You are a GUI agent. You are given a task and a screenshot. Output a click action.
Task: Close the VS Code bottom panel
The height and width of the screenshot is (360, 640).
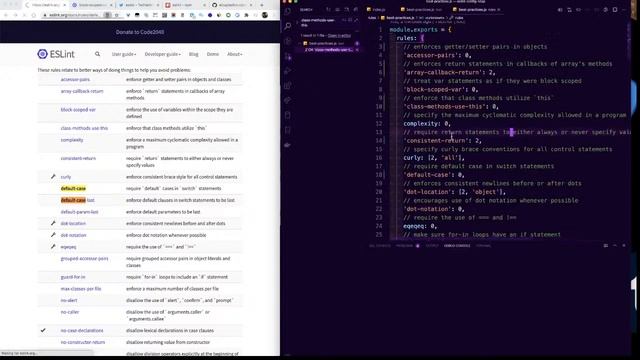[x=624, y=246]
